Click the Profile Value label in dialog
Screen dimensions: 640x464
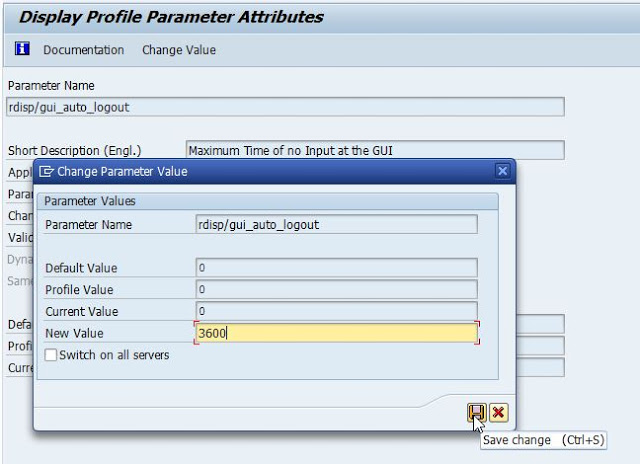[79, 290]
